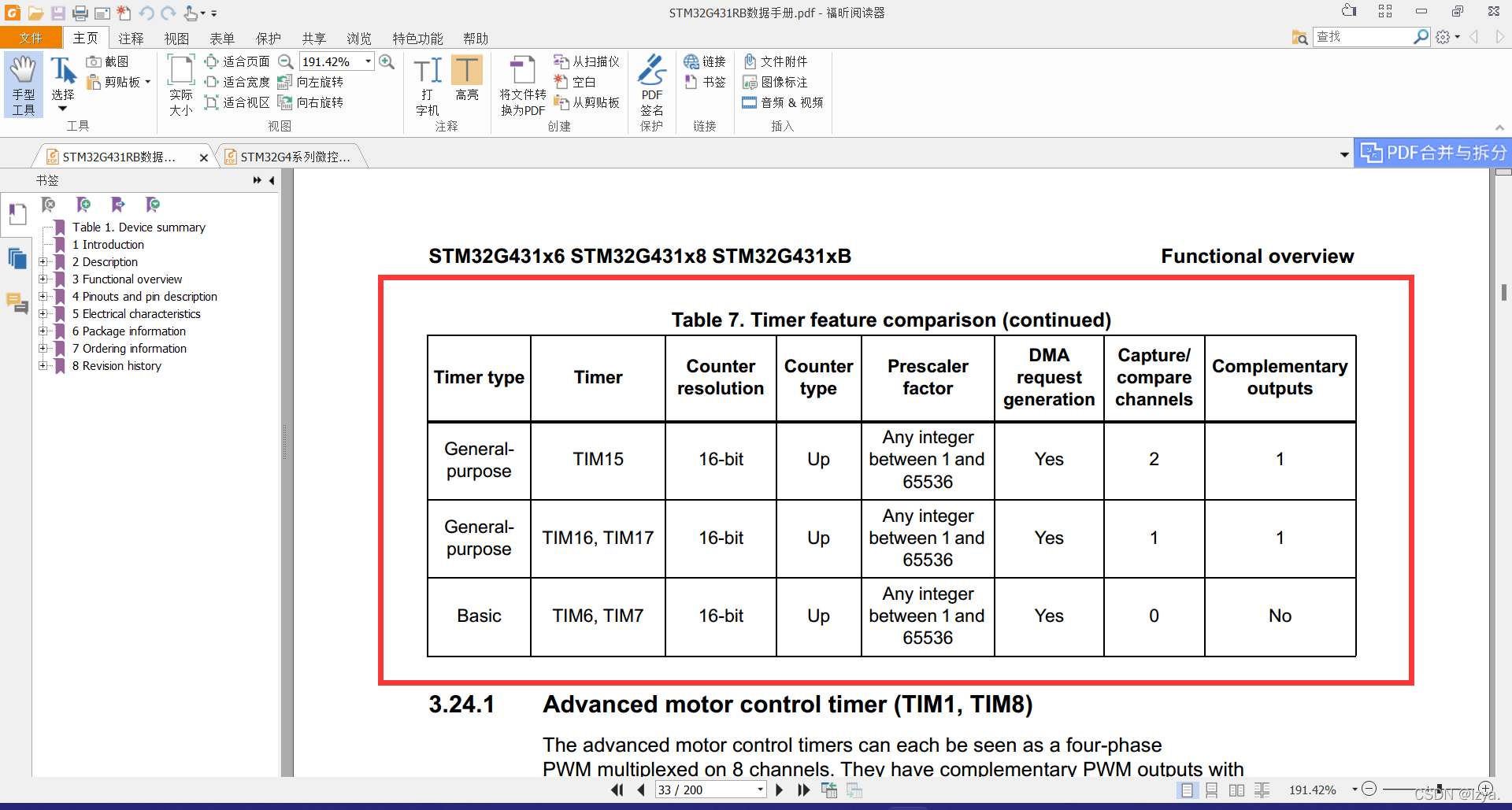Viewport: 1512px width, 810px height.
Task: Open the File (文件) menu
Action: pos(31,38)
